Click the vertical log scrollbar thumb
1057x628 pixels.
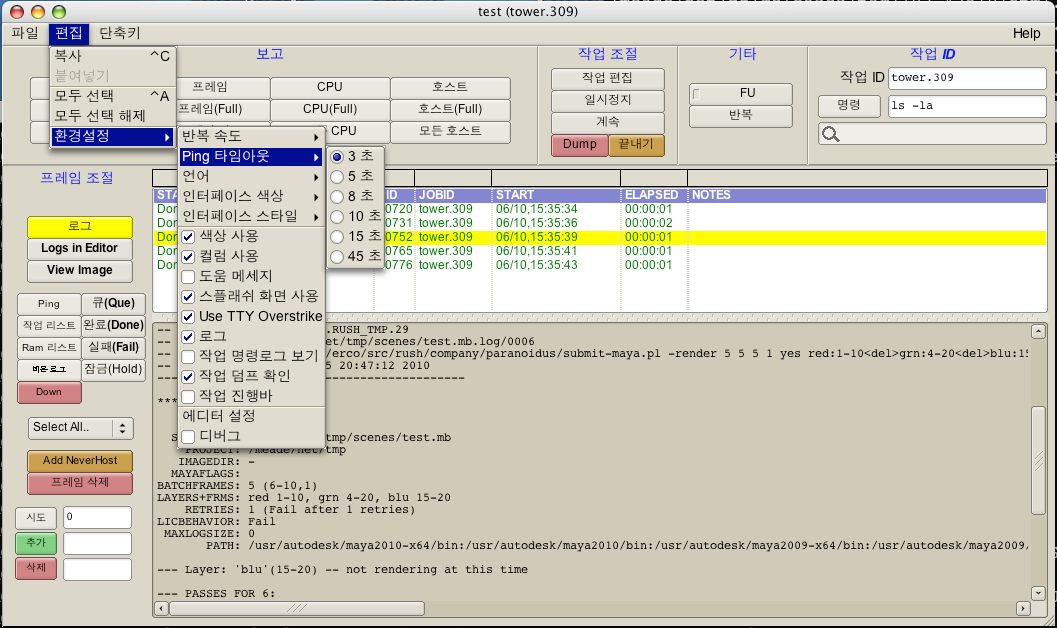click(x=1038, y=460)
